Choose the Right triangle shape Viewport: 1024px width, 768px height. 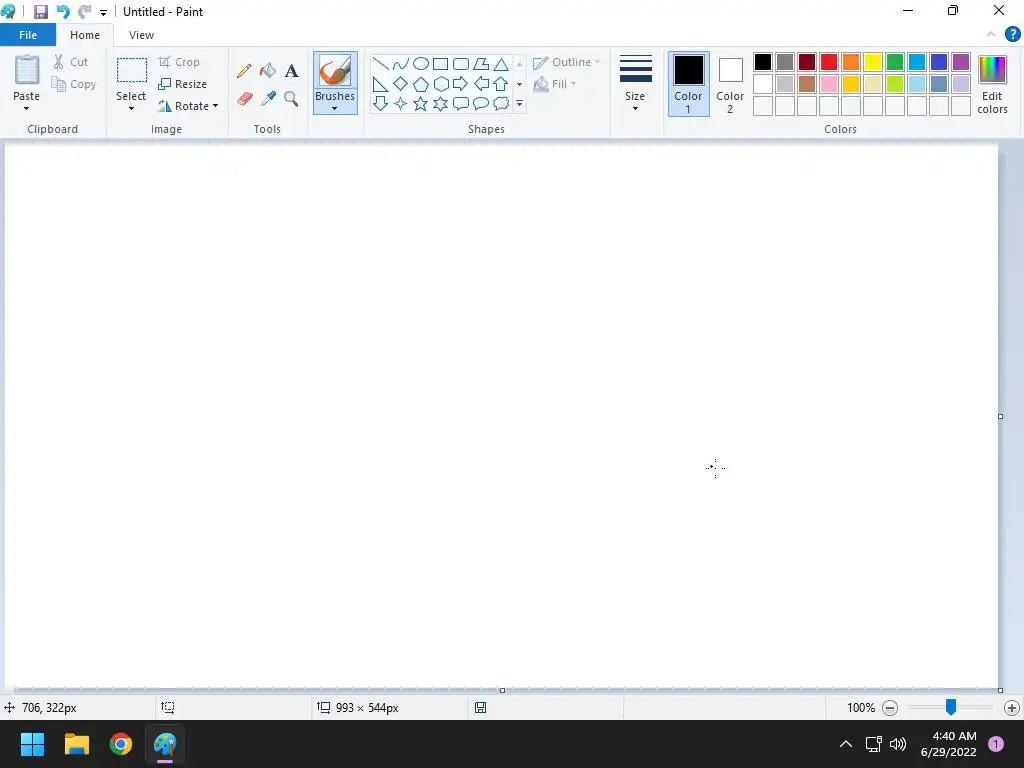[x=380, y=84]
